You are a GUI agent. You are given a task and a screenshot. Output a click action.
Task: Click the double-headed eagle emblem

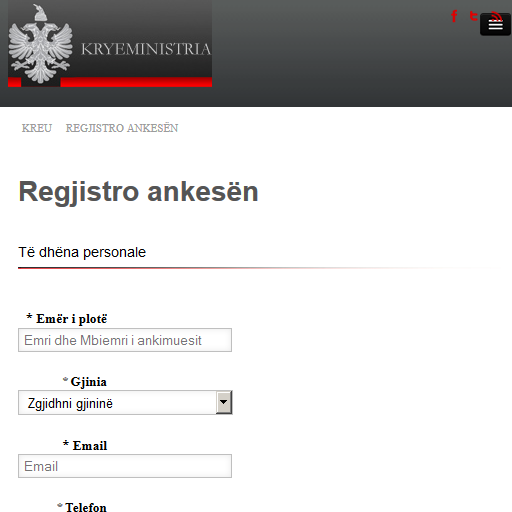click(x=40, y=44)
